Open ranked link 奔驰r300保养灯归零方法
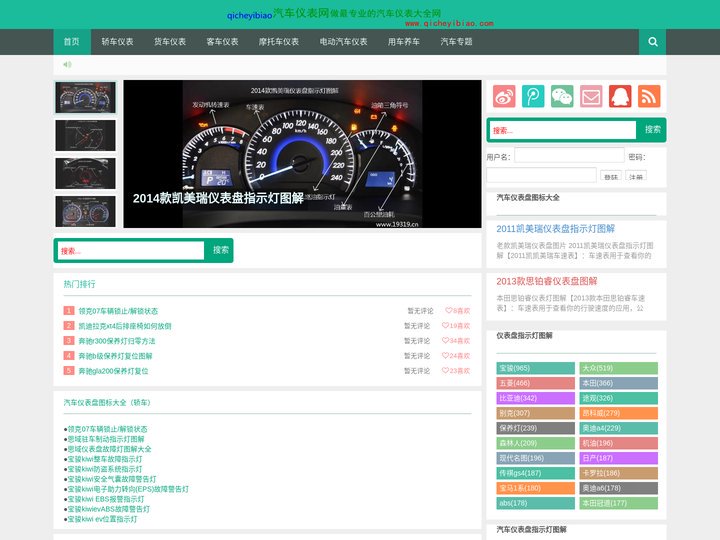The height and width of the screenshot is (540, 720). (117, 341)
